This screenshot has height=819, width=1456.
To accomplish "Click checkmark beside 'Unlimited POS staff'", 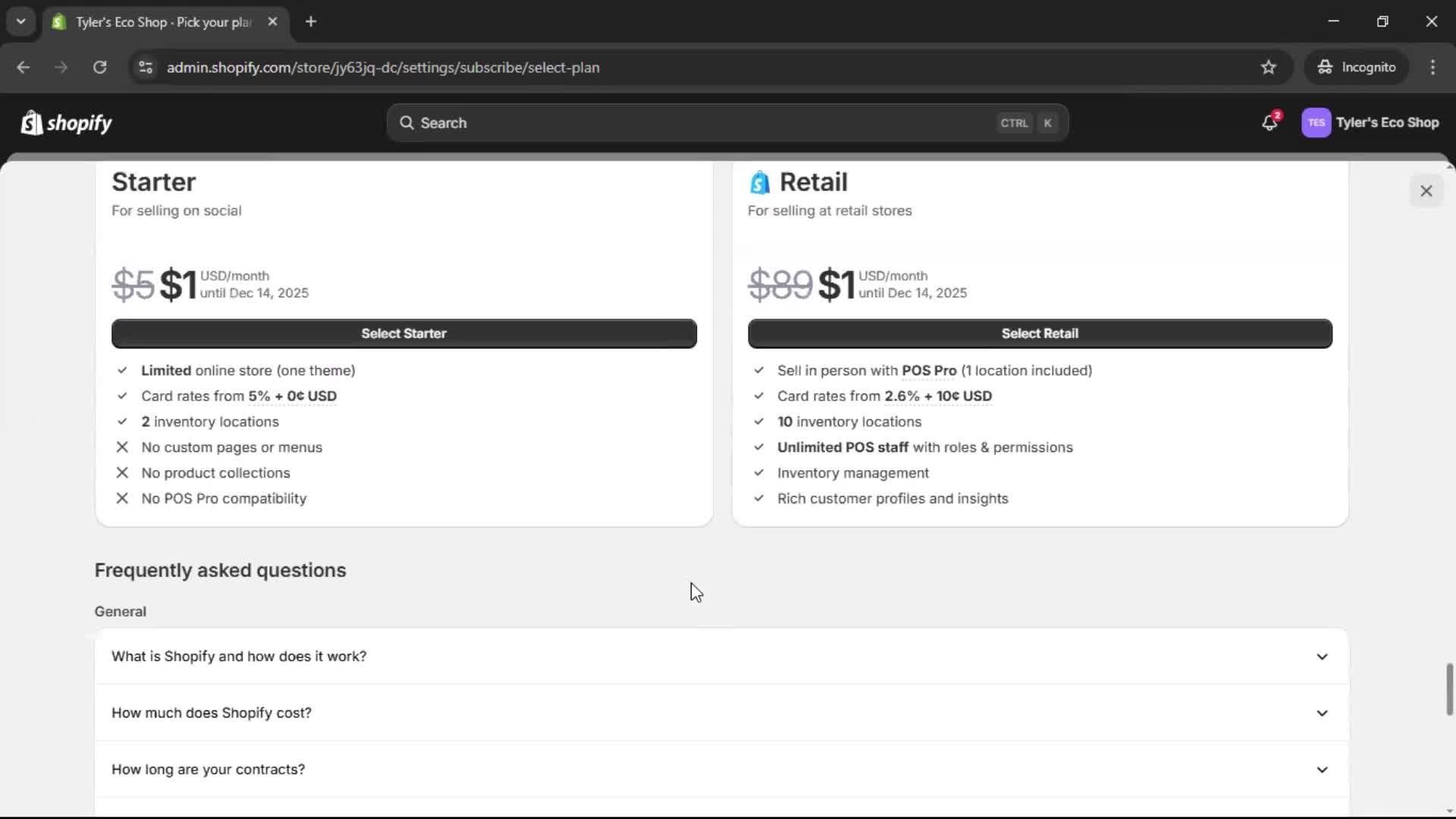I will click(758, 447).
